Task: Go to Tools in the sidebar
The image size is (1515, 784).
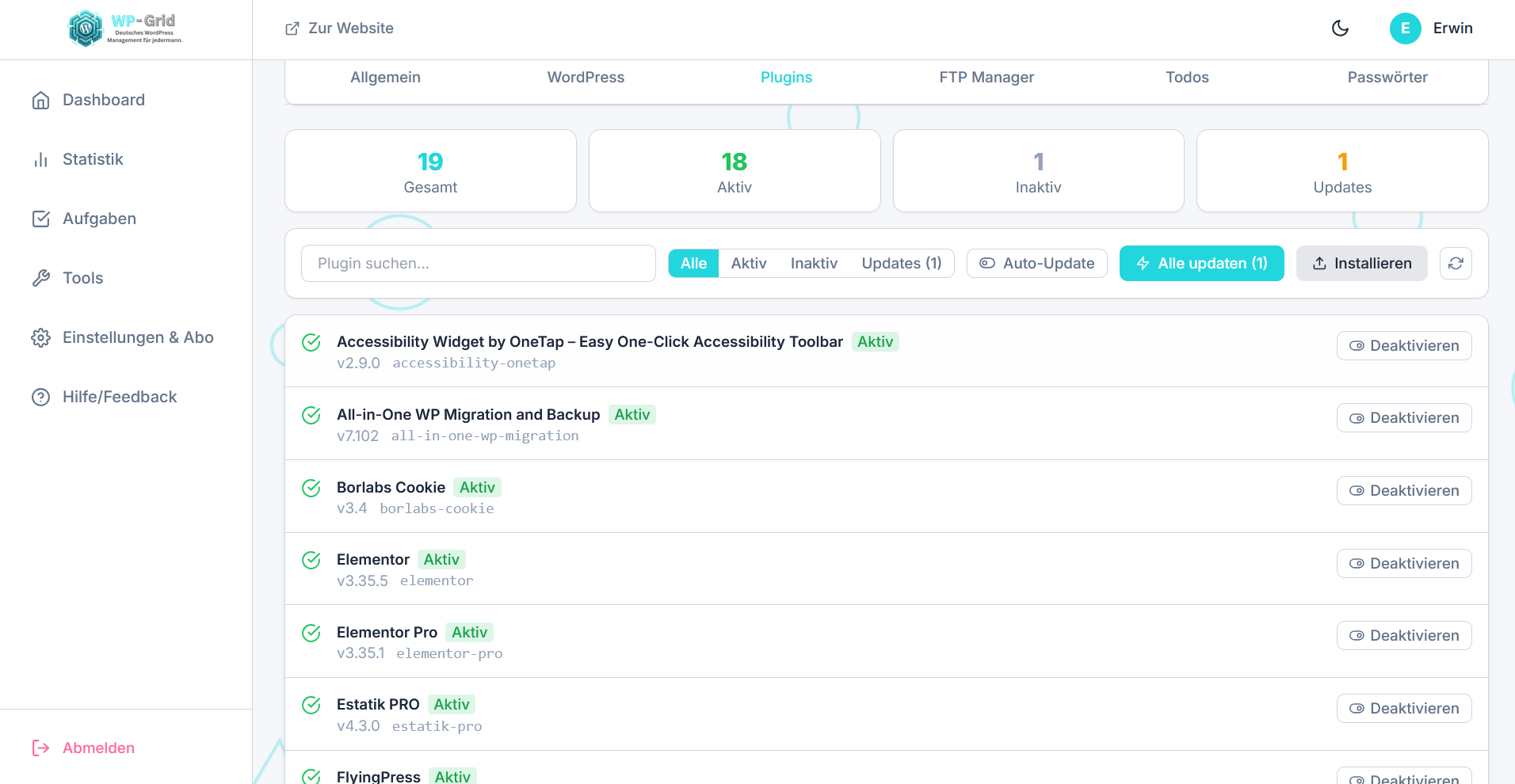Action: point(82,278)
